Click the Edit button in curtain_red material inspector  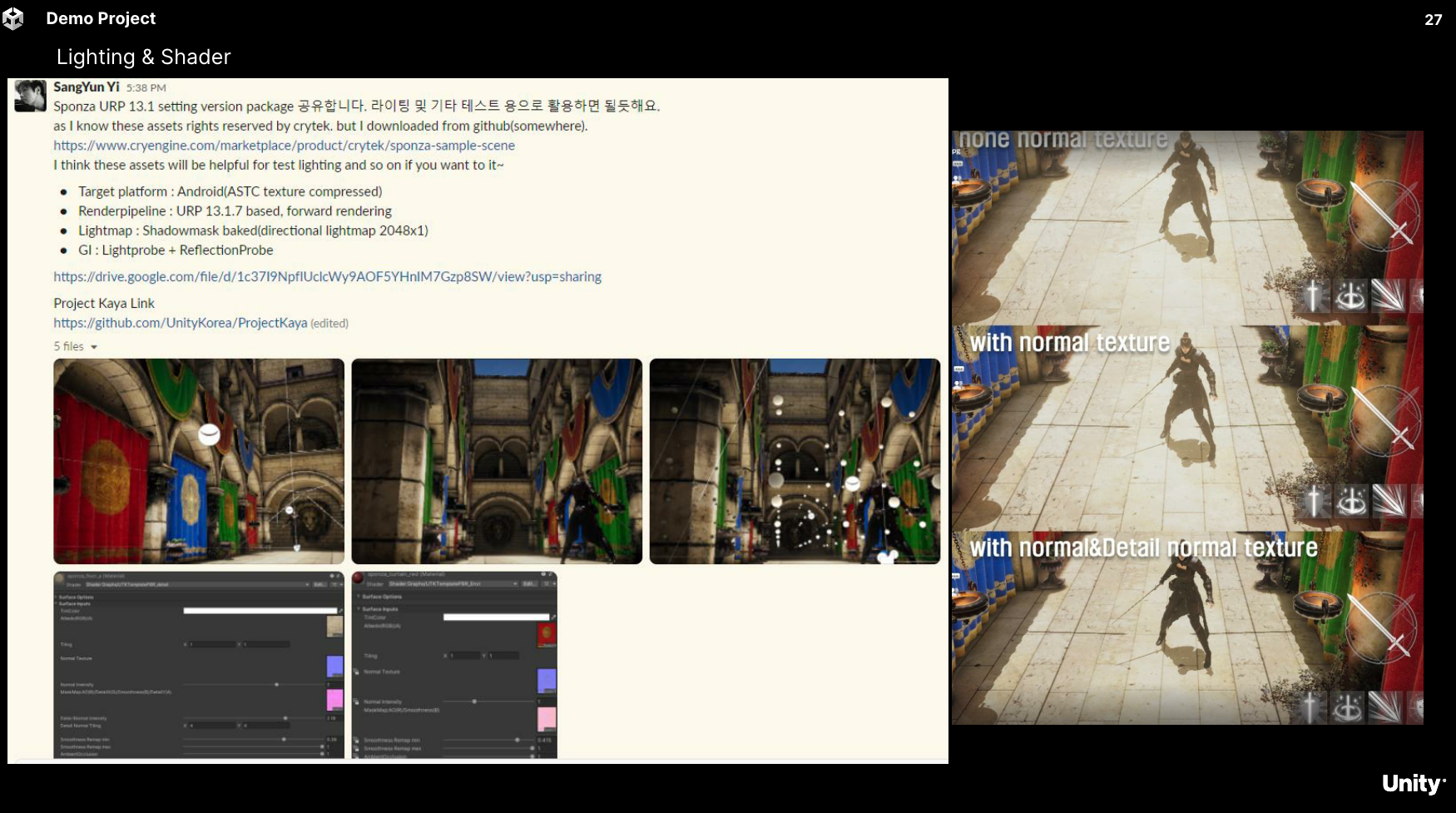pos(529,584)
